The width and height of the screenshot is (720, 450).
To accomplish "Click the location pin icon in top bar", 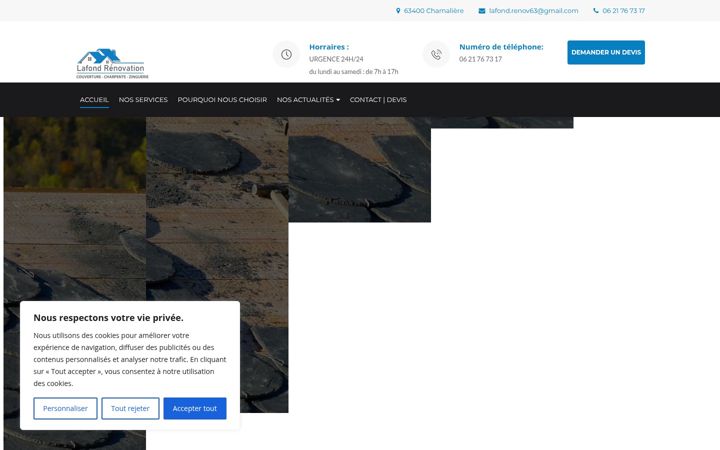I will click(398, 11).
